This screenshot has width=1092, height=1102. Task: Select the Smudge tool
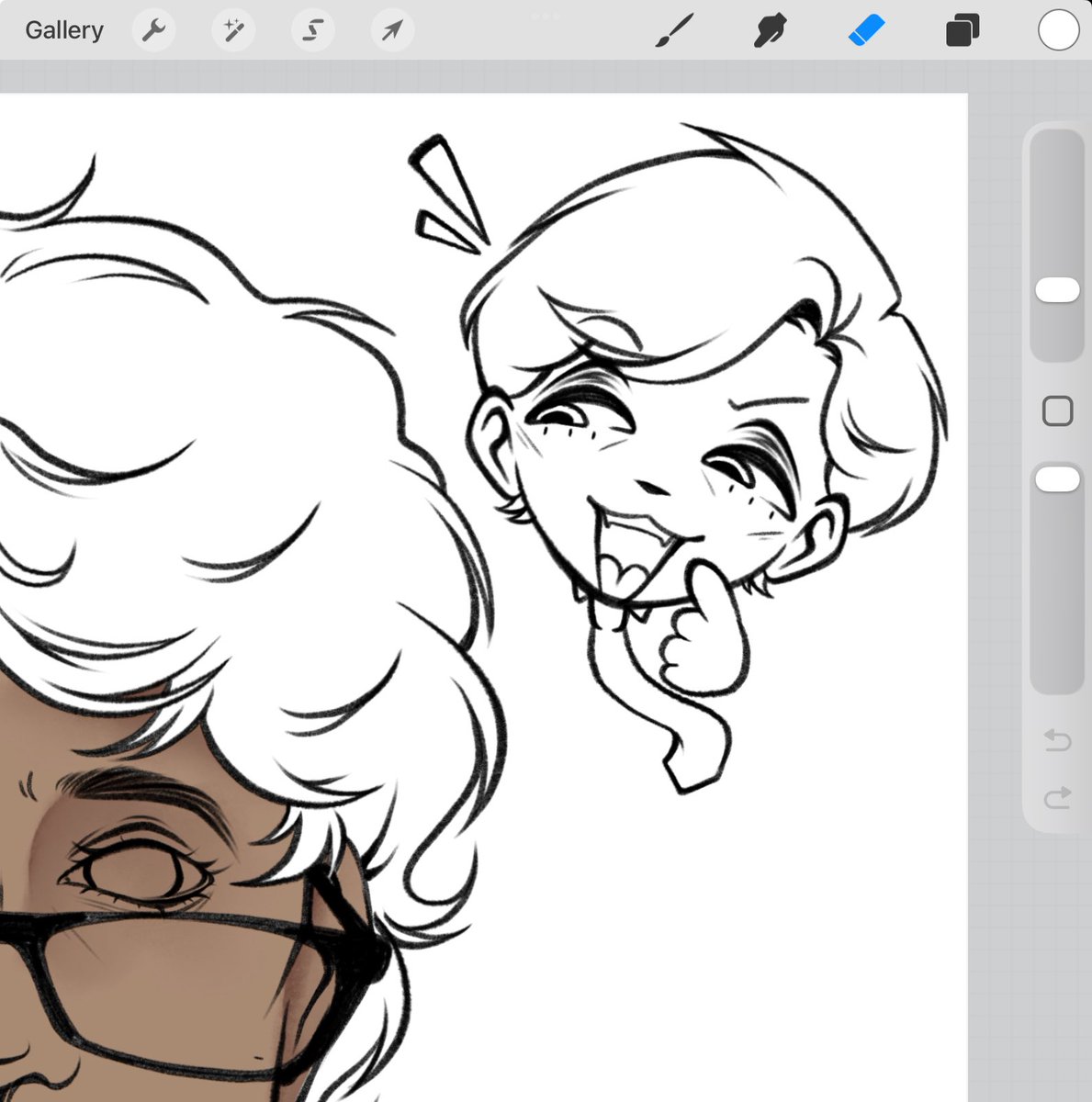(770, 30)
